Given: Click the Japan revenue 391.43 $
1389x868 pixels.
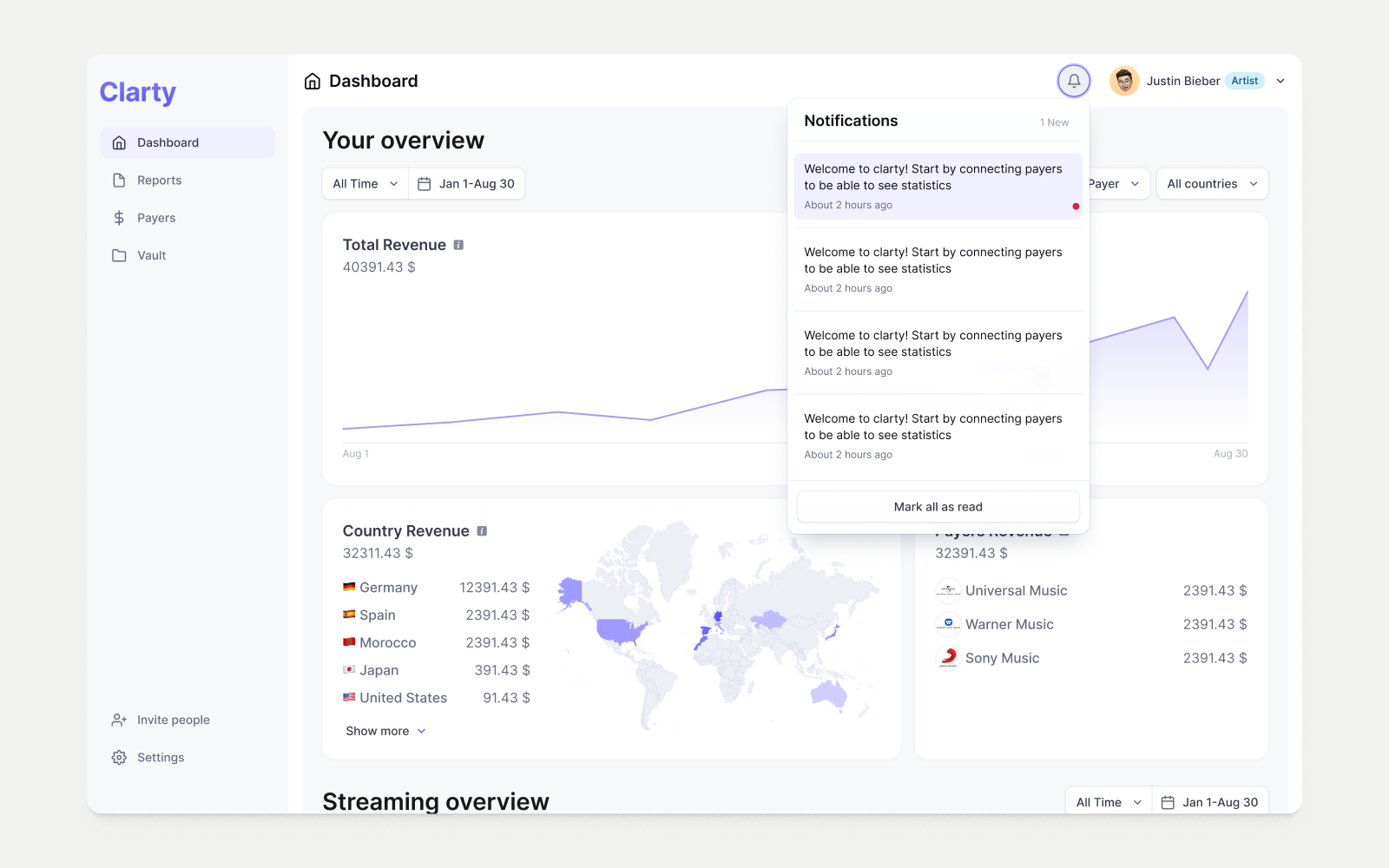Looking at the screenshot, I should (503, 670).
